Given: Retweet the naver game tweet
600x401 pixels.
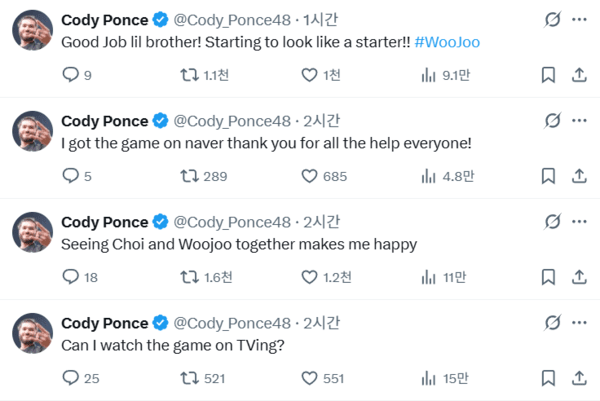Looking at the screenshot, I should point(187,176).
